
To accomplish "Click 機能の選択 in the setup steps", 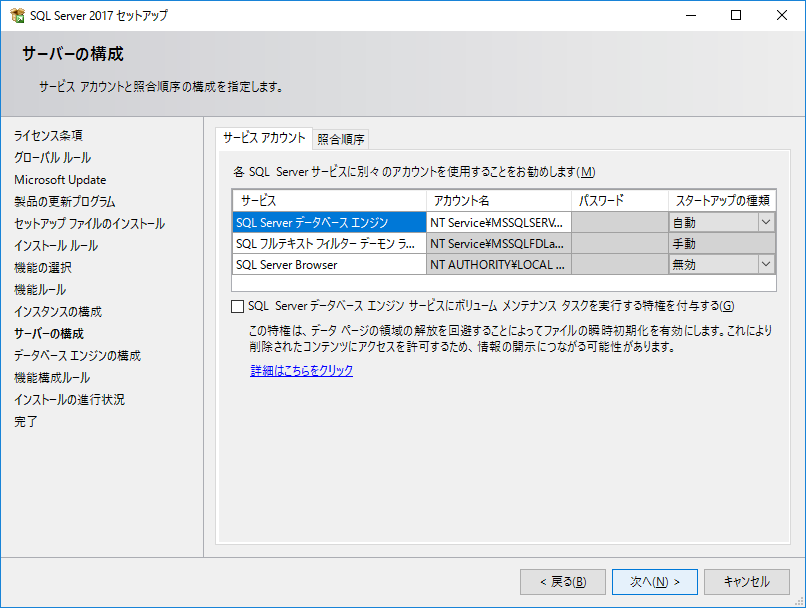I will [x=43, y=268].
